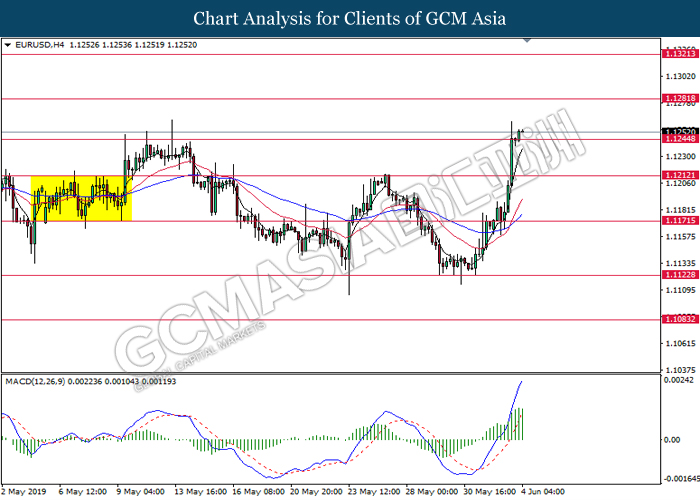The image size is (700, 500).
Task: Select the yellow highlighted consolidation rectangle
Action: tap(81, 199)
